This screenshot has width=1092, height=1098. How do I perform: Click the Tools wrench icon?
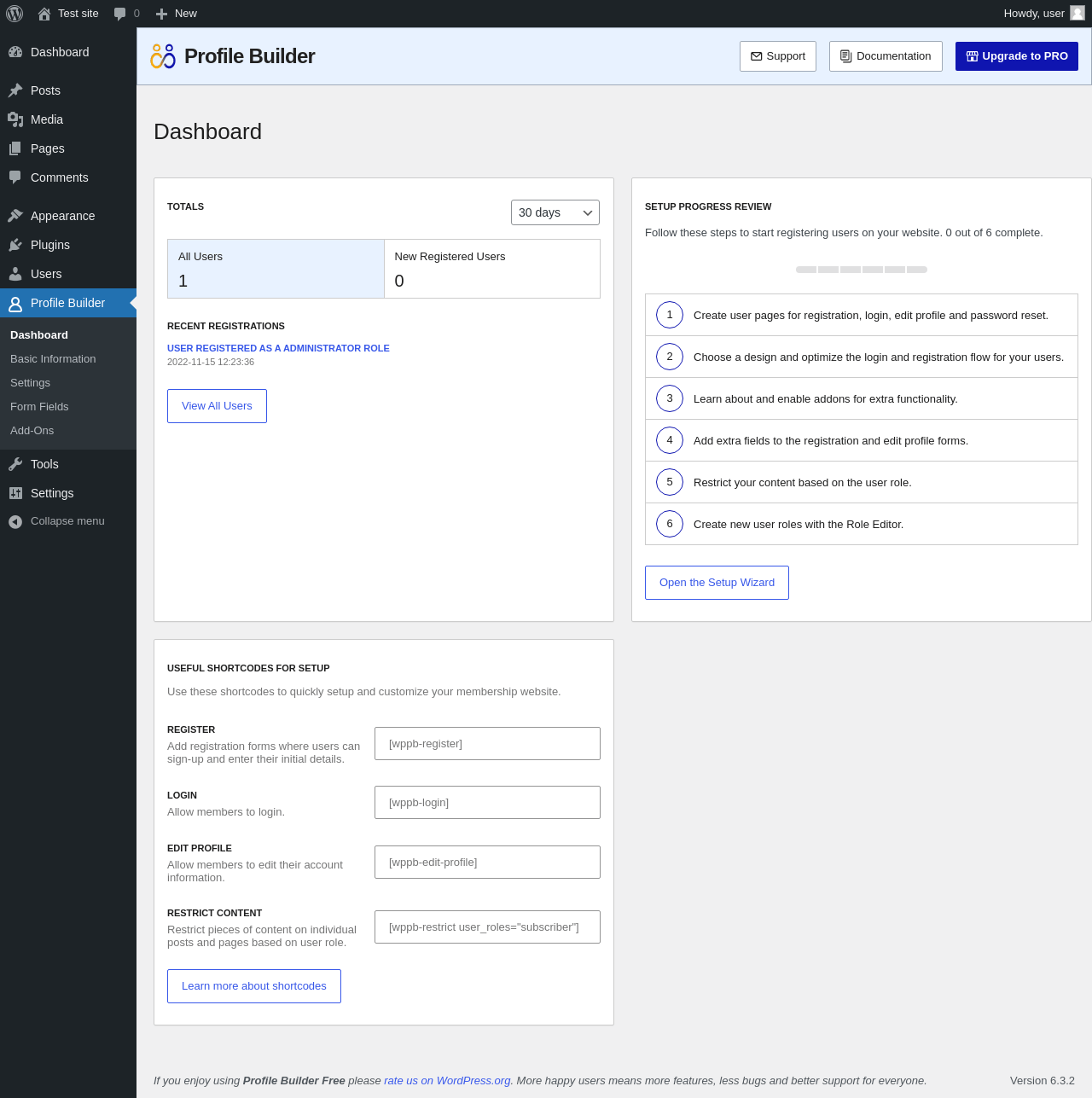(x=15, y=464)
